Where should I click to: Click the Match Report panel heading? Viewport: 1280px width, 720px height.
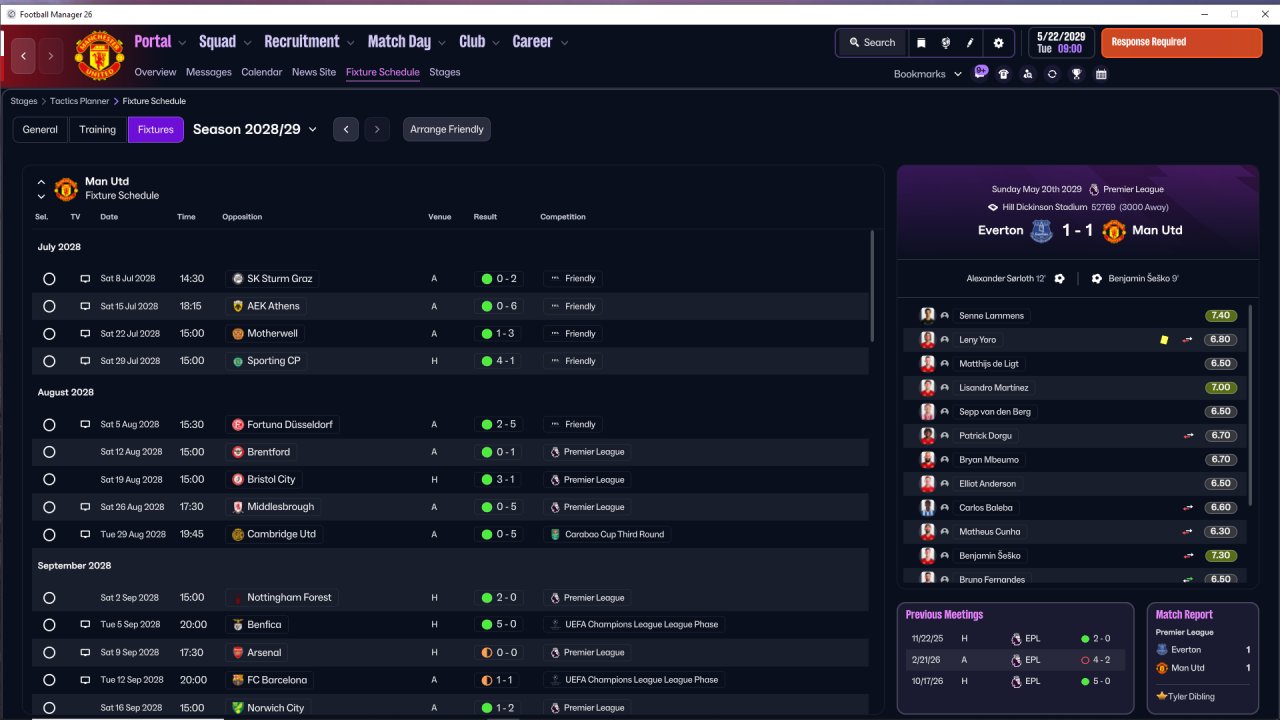tap(1184, 615)
